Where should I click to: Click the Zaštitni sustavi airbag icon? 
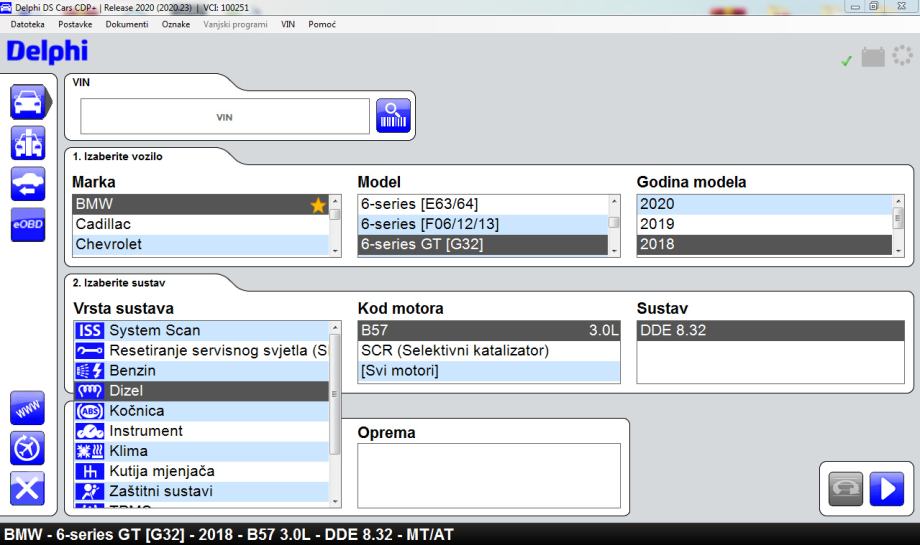click(x=90, y=491)
